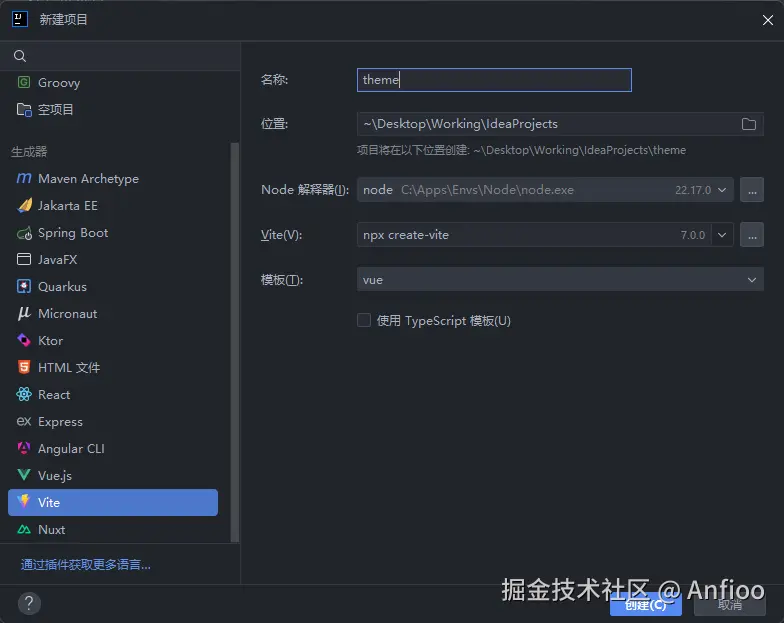Viewport: 784px width, 623px height.
Task: Click the Vite lightning icon
Action: (24, 502)
